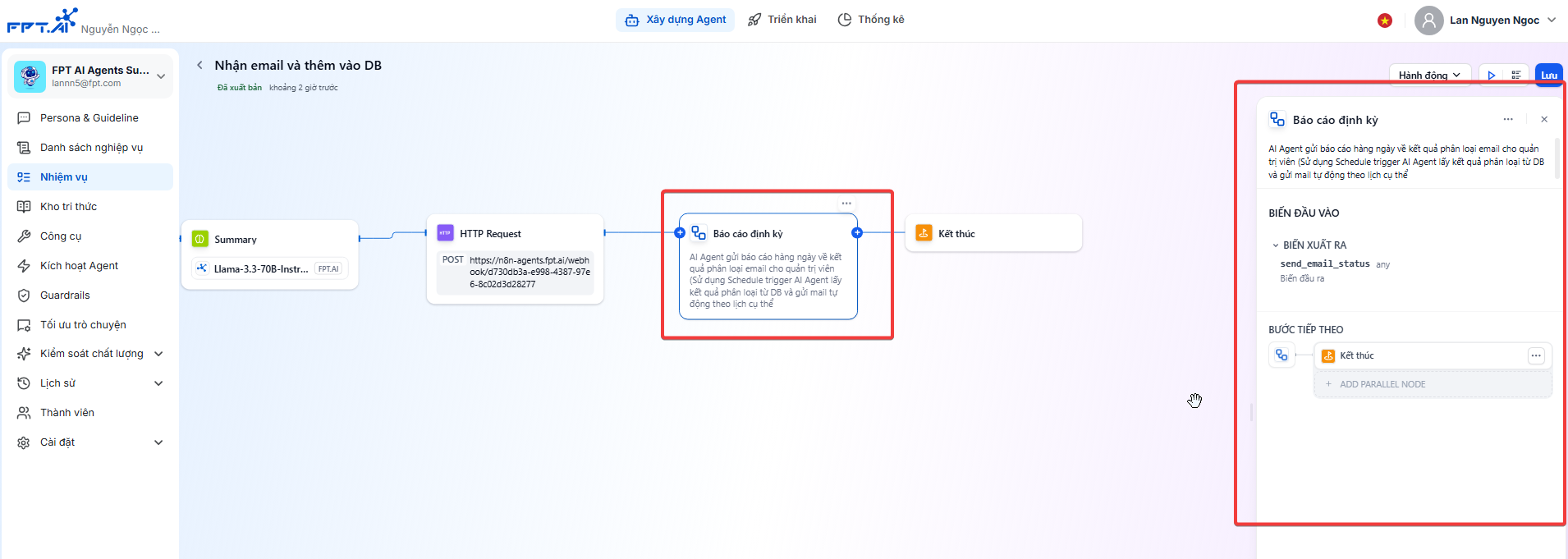Go back with the left arrow icon
The image size is (1568, 559).
pyautogui.click(x=199, y=65)
